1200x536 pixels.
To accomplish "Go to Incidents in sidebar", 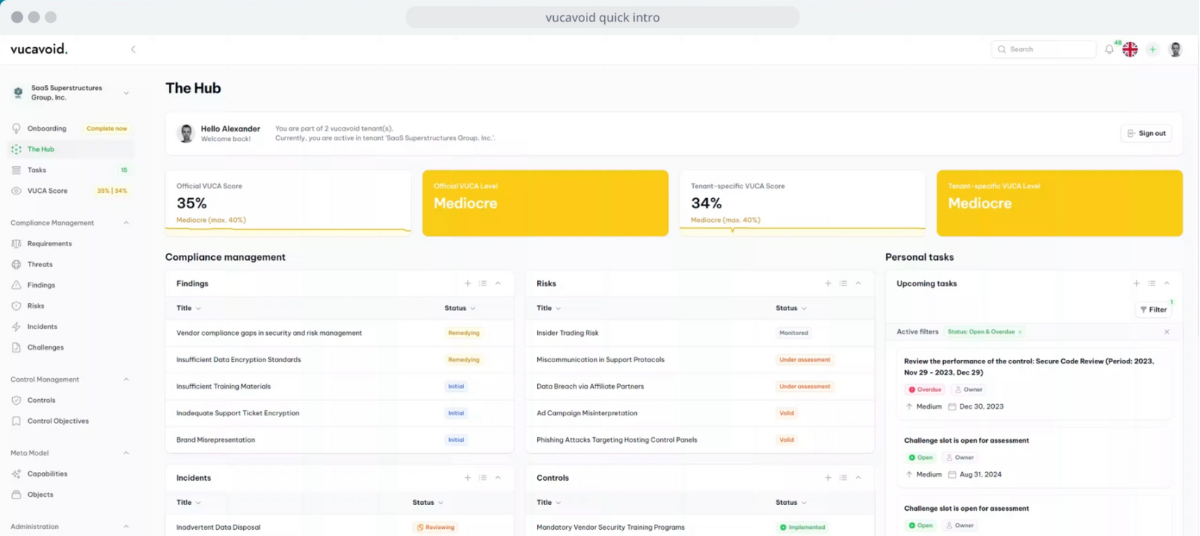I will (42, 327).
